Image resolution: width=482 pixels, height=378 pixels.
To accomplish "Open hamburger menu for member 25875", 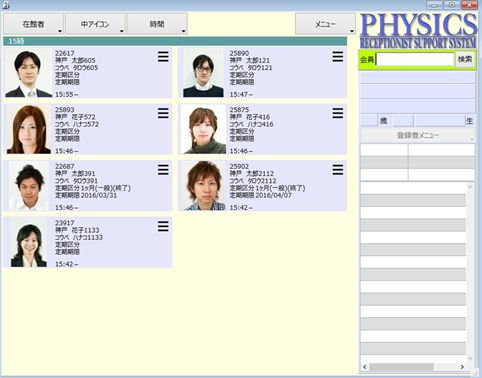I will coord(338,113).
